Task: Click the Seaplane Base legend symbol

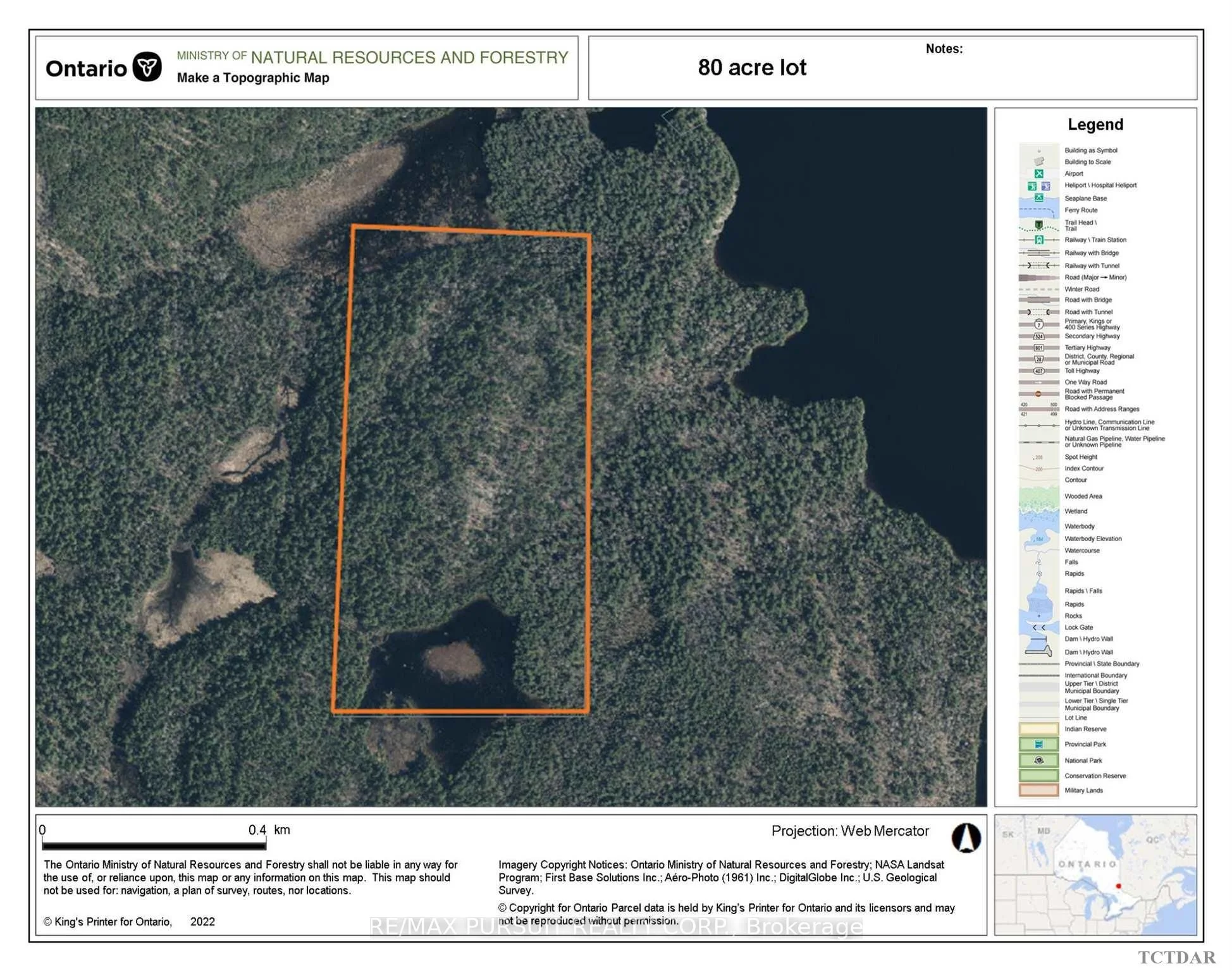Action: pyautogui.click(x=1038, y=198)
